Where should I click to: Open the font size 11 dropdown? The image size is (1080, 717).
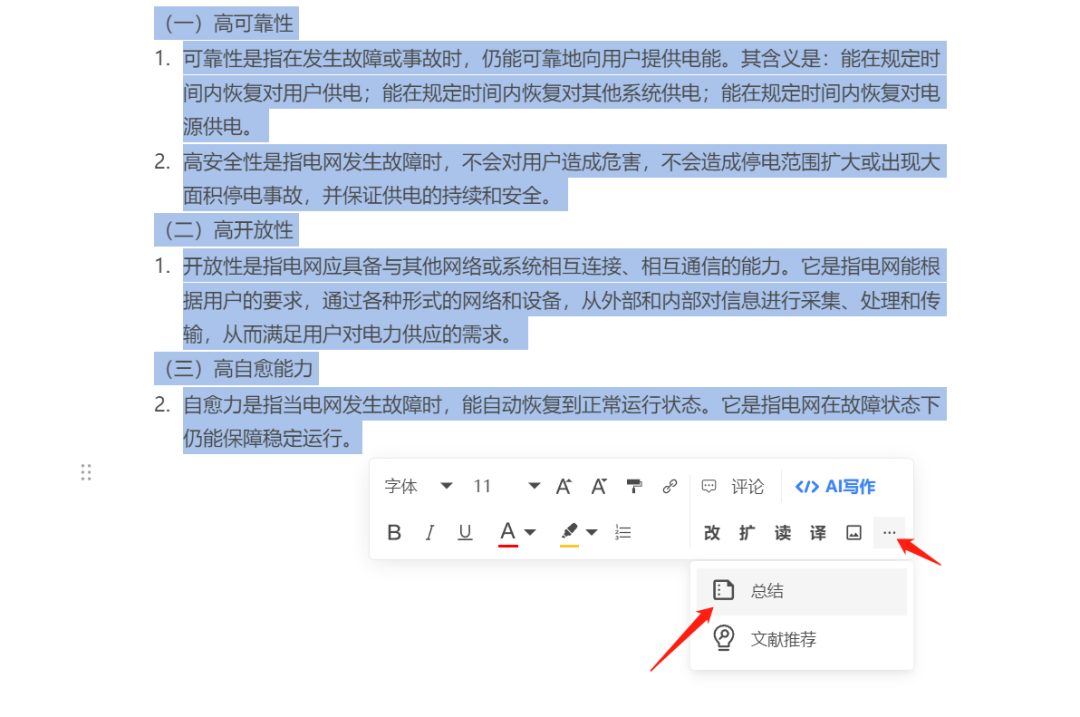(x=506, y=487)
